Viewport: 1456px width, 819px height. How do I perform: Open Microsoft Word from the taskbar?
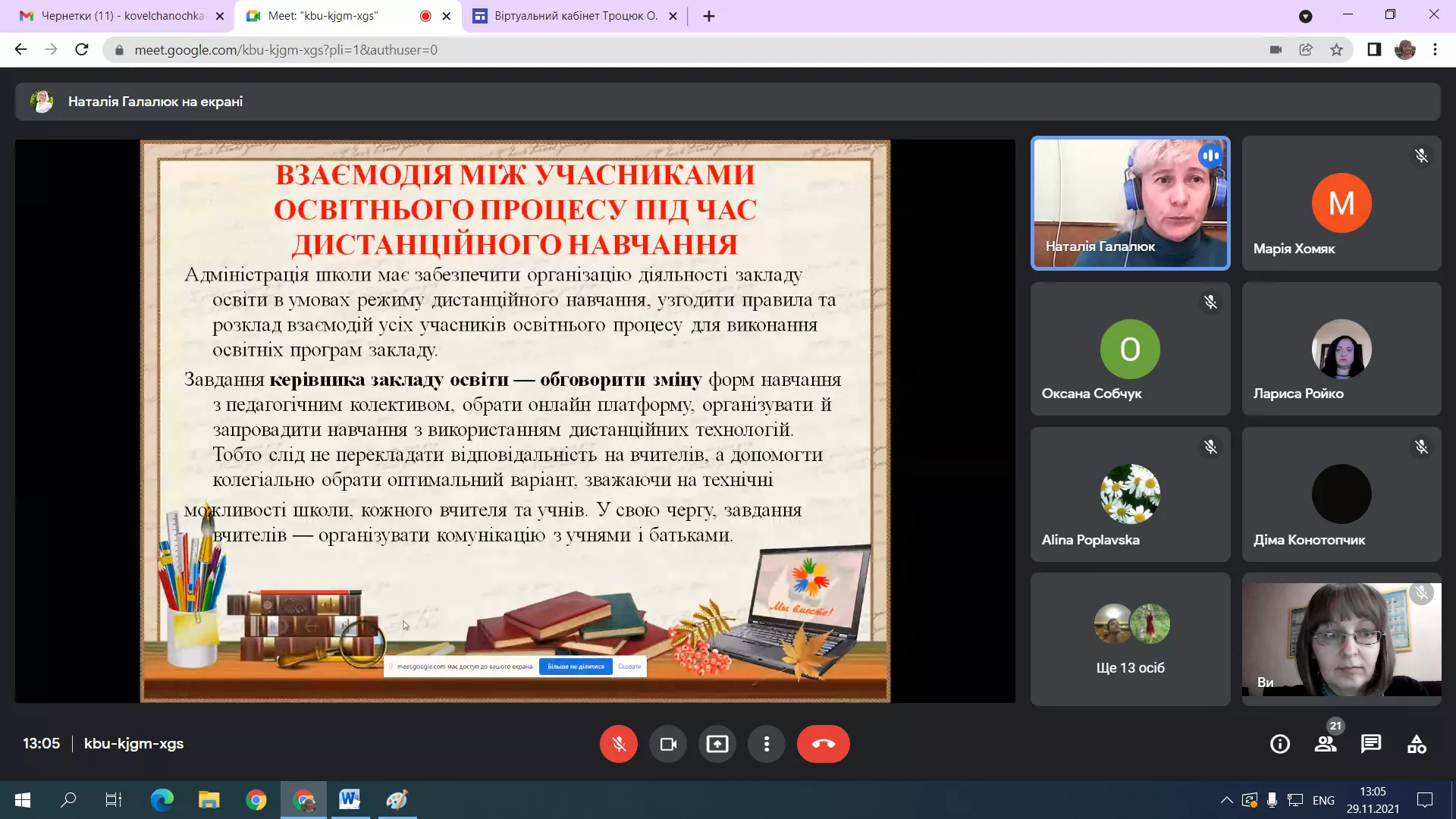(x=350, y=799)
